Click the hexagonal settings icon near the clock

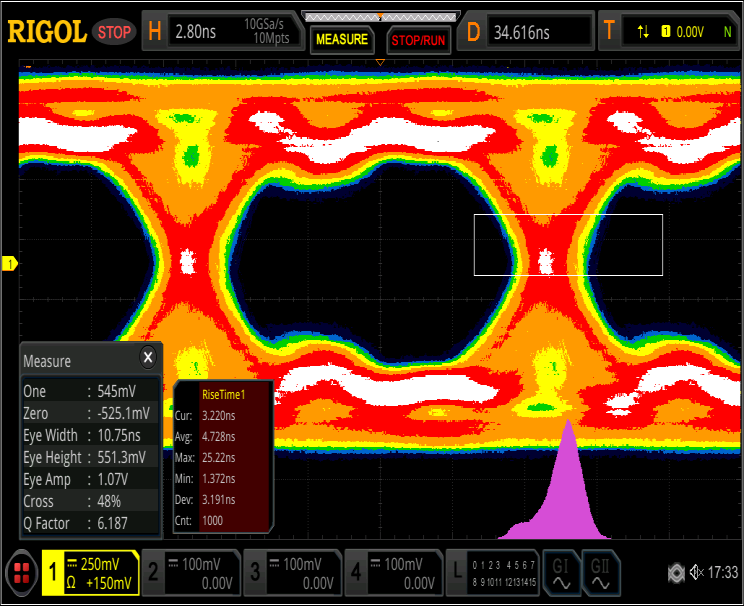(677, 572)
